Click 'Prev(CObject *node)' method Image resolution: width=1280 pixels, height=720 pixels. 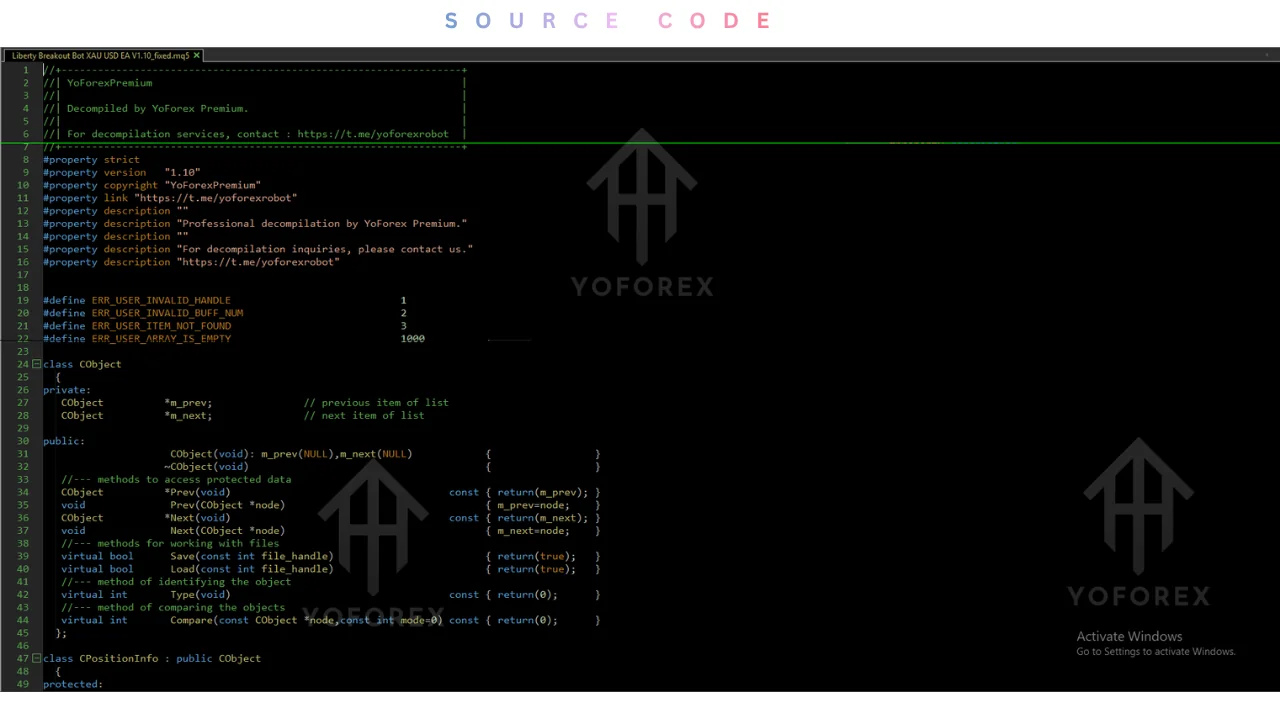pyautogui.click(x=227, y=505)
